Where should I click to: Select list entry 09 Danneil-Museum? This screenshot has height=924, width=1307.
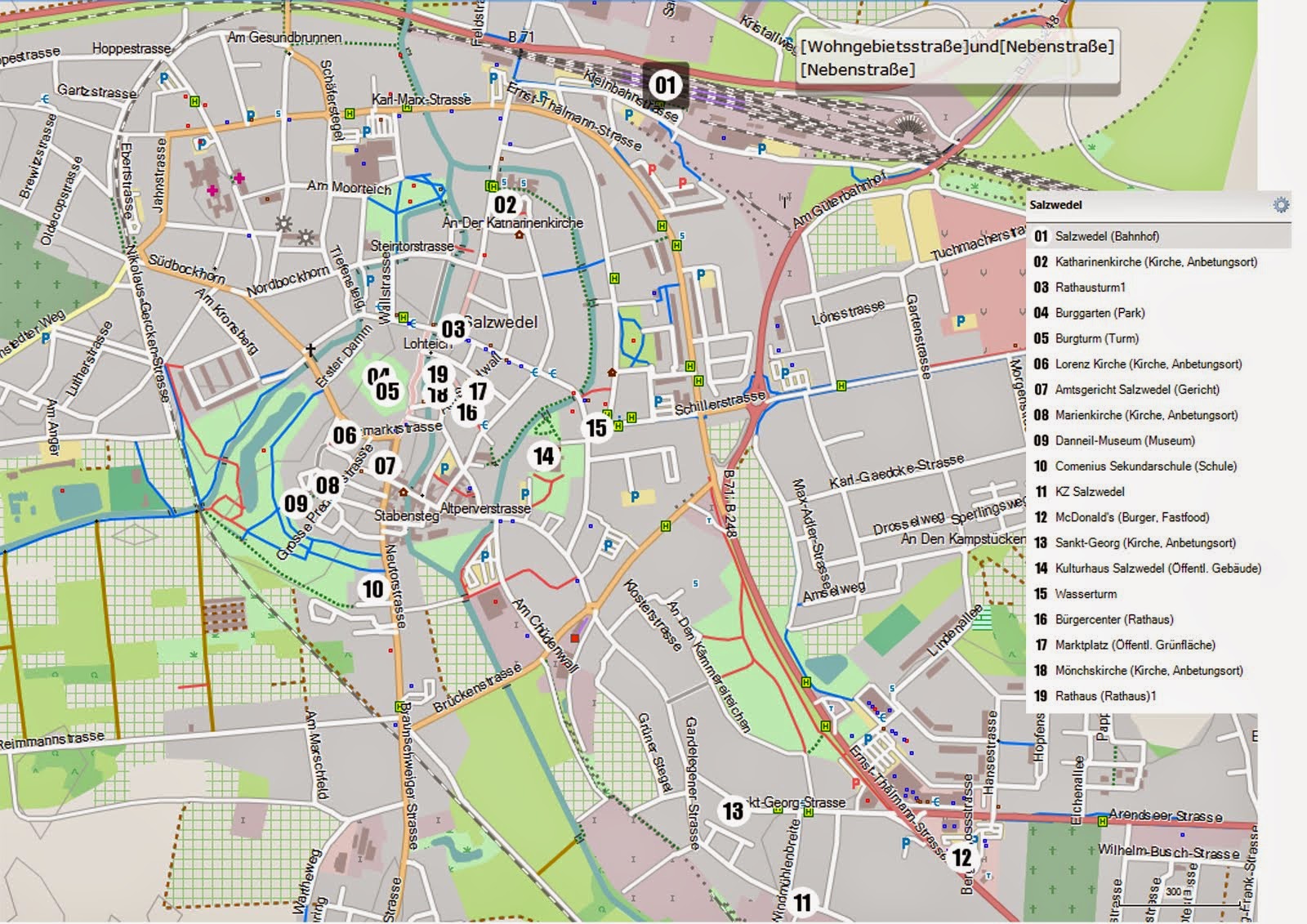pyautogui.click(x=1159, y=440)
